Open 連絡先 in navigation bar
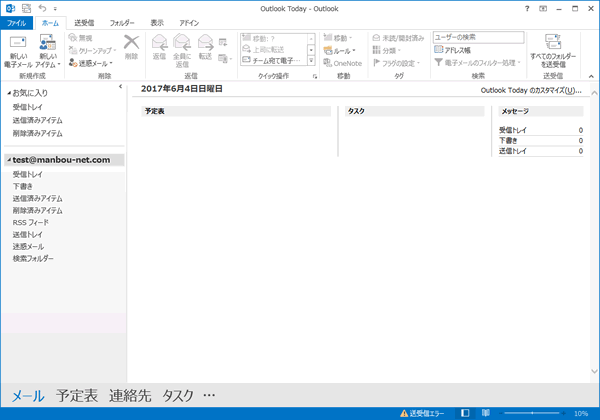Screen dimensions: 600x420 click(130, 396)
